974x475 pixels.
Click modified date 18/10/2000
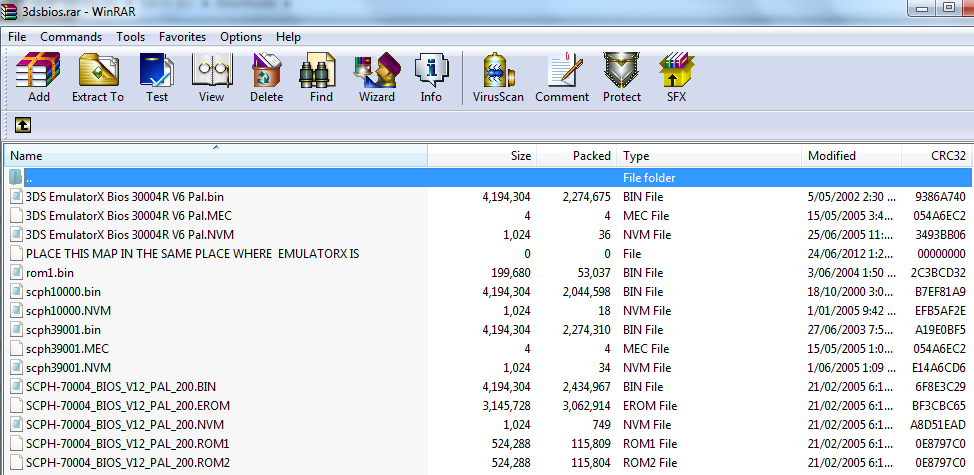point(852,292)
